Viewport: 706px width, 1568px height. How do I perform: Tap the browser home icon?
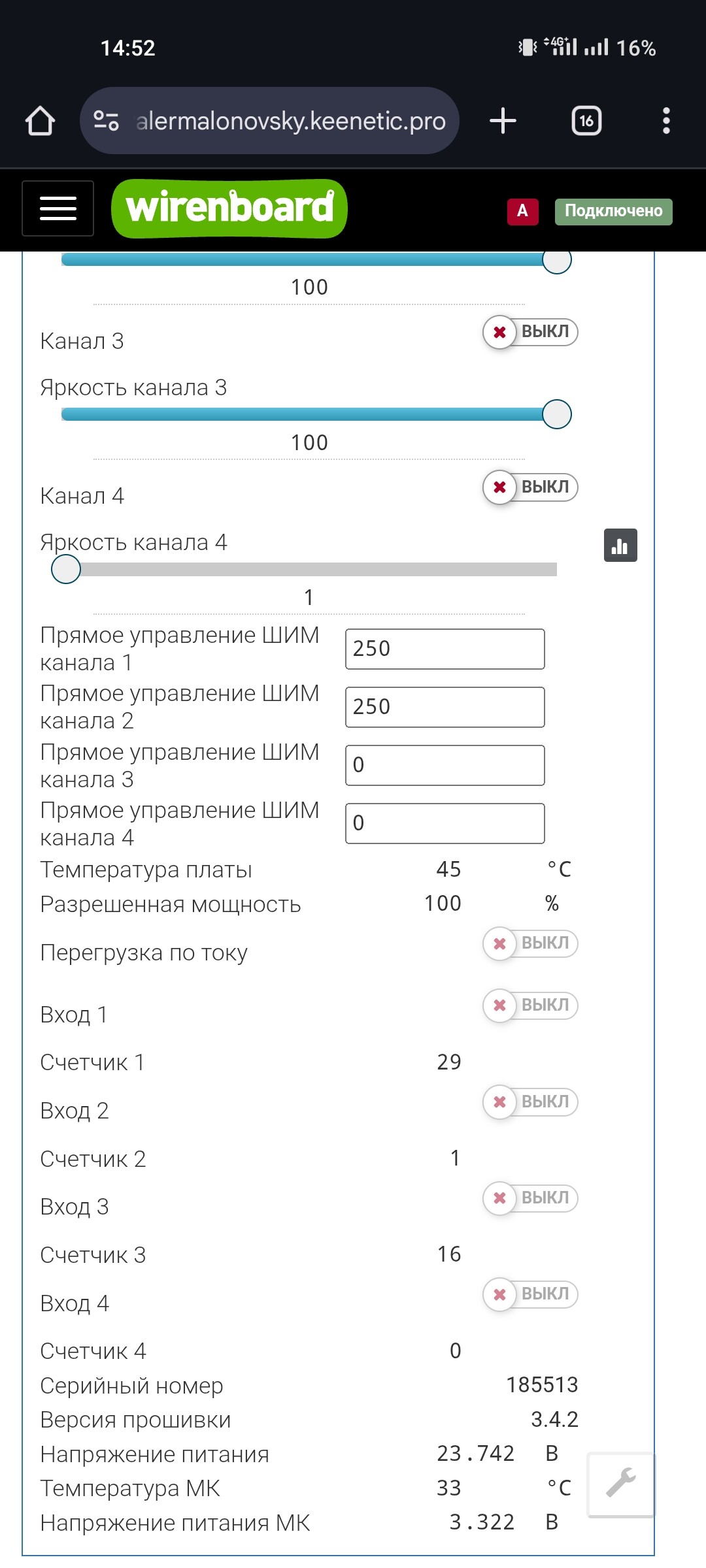pyautogui.click(x=40, y=121)
